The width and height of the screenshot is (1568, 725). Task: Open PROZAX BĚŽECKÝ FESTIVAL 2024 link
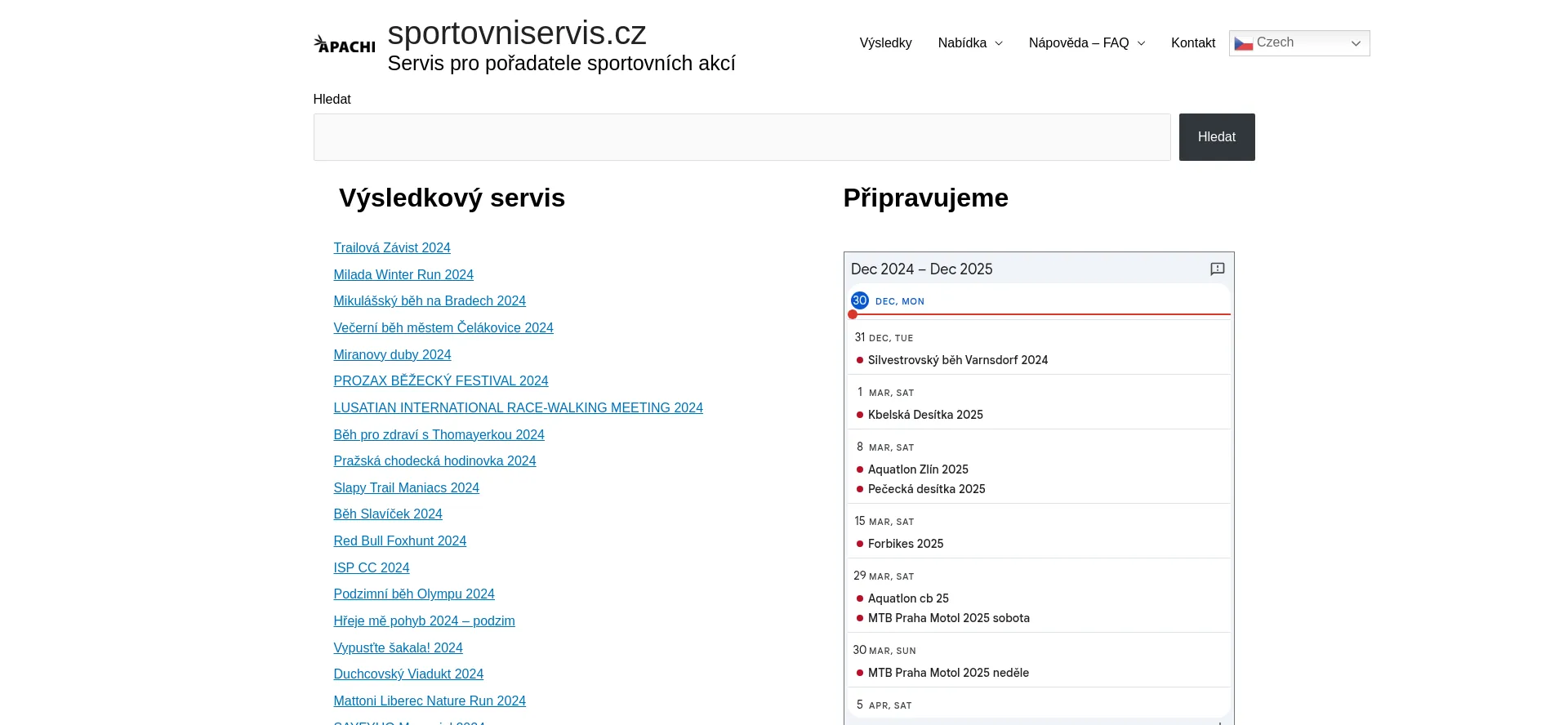pos(441,380)
